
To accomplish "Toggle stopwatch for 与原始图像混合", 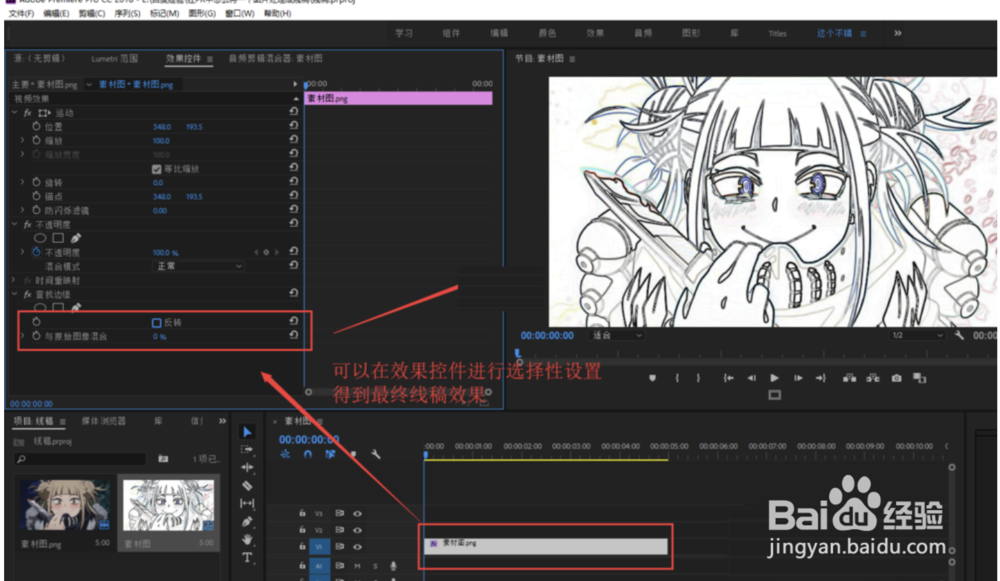I will point(36,336).
